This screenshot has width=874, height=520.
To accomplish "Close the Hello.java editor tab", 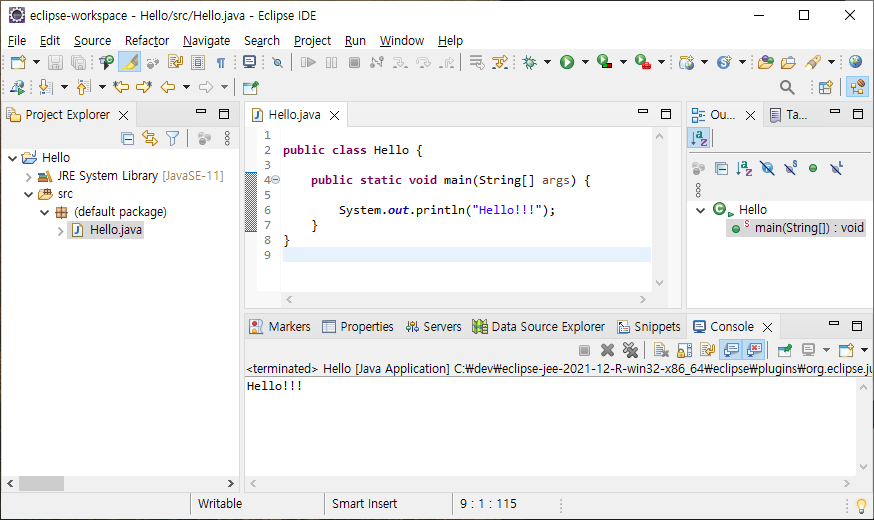I will coord(334,115).
